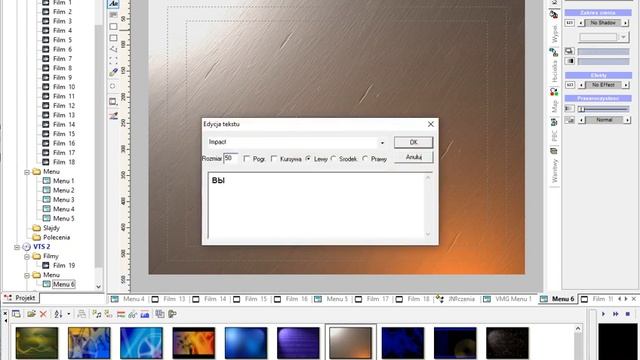Viewport: 640px width, 360px height.
Task: Click the Rozmiar size input field
Action: coord(230,158)
